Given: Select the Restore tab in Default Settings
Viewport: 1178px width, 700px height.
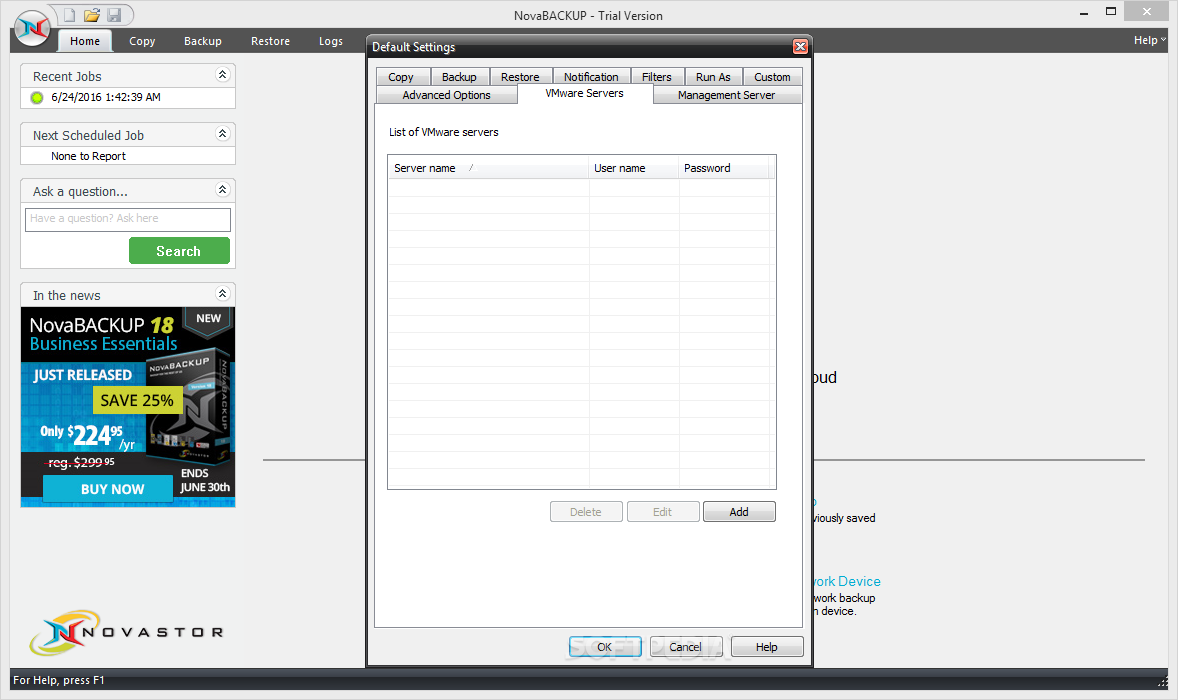Looking at the screenshot, I should tap(520, 77).
